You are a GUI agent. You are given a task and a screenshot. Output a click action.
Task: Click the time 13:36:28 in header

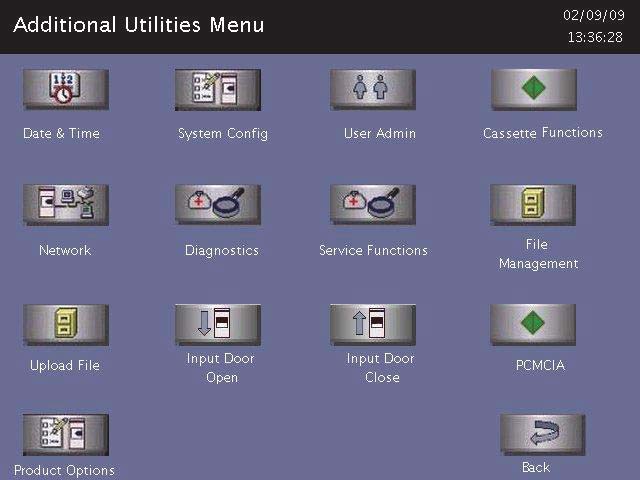(595, 37)
